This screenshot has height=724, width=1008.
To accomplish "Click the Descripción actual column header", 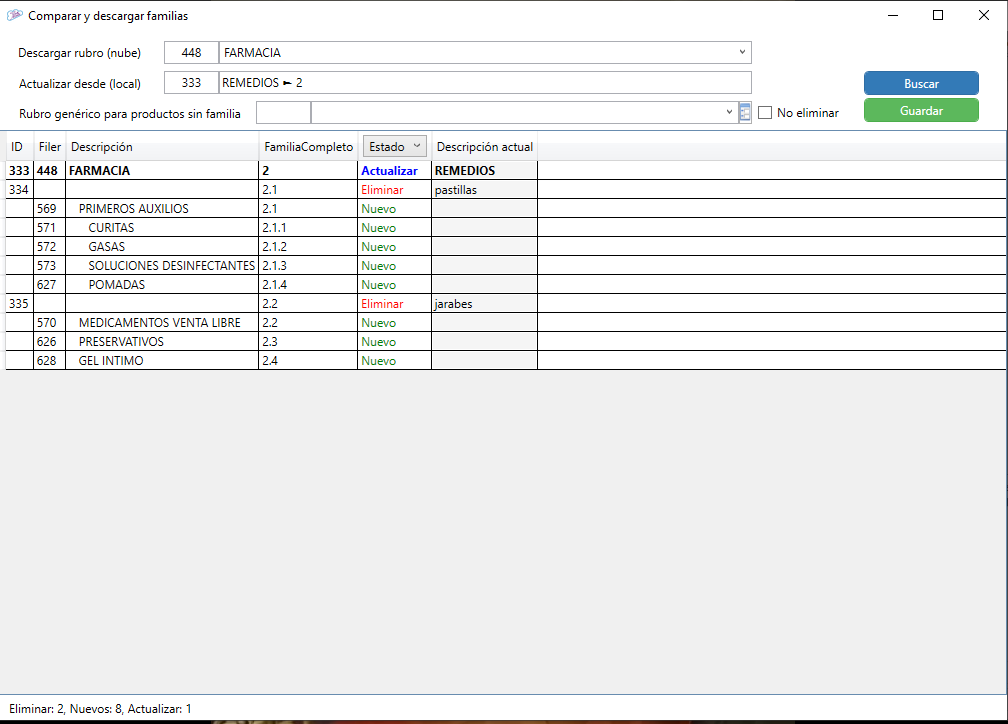I will pos(485,147).
